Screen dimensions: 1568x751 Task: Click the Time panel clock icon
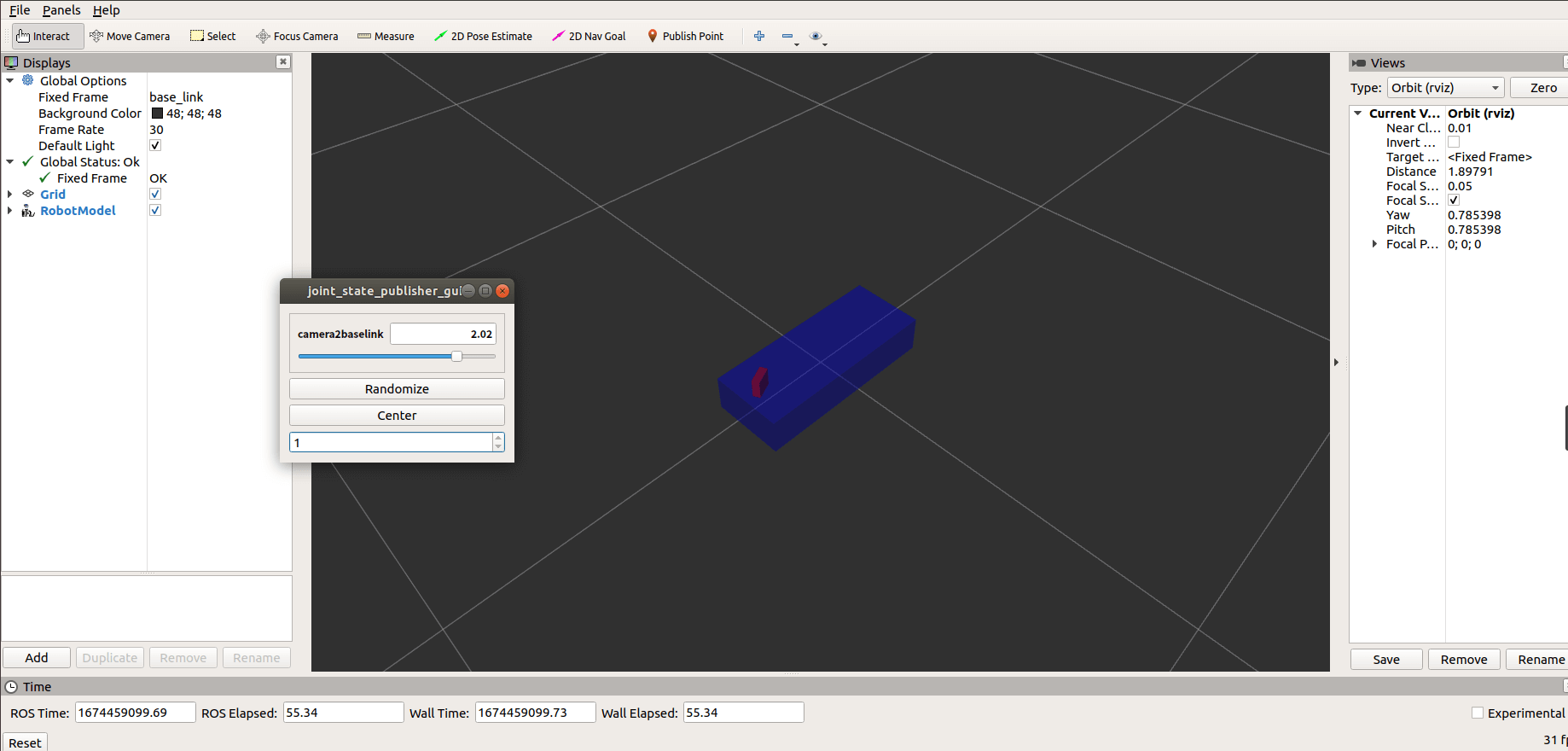11,686
